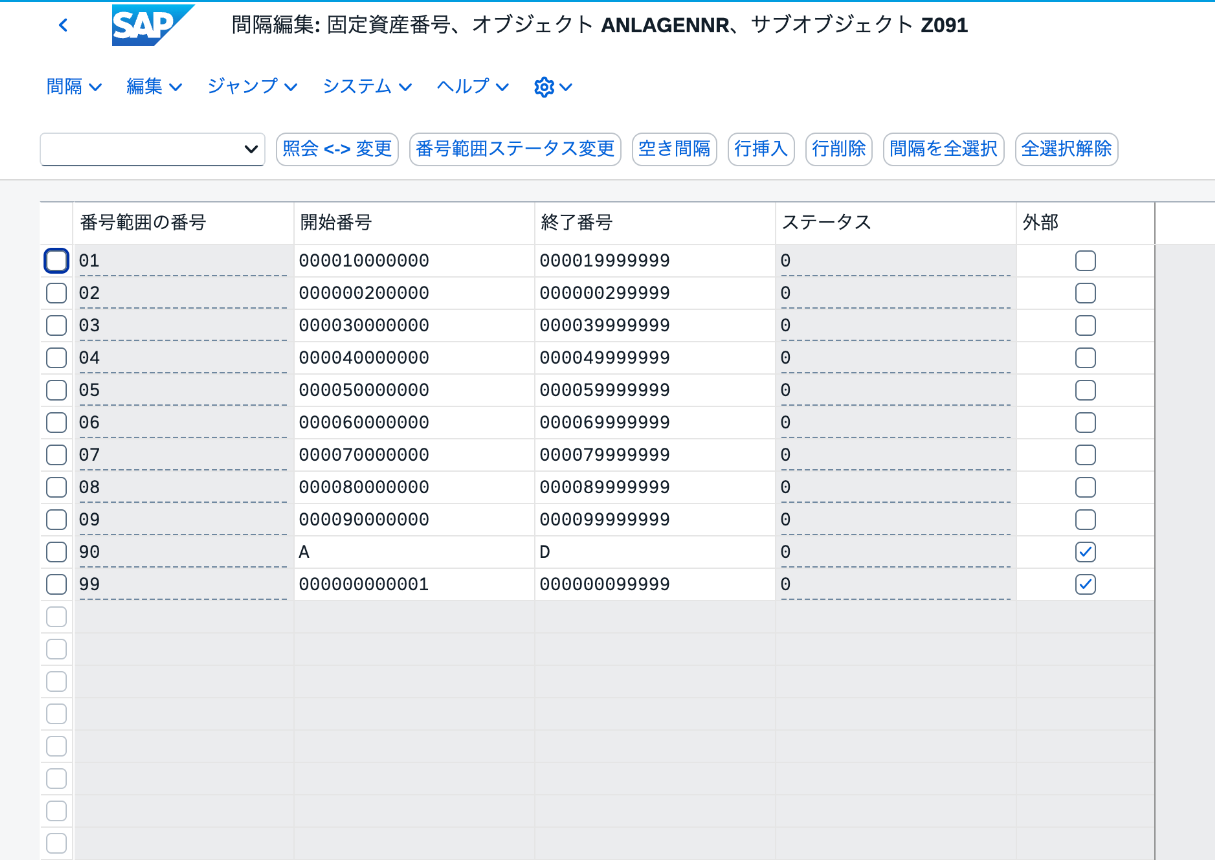Select row 06 with its row checkbox

pos(57,423)
